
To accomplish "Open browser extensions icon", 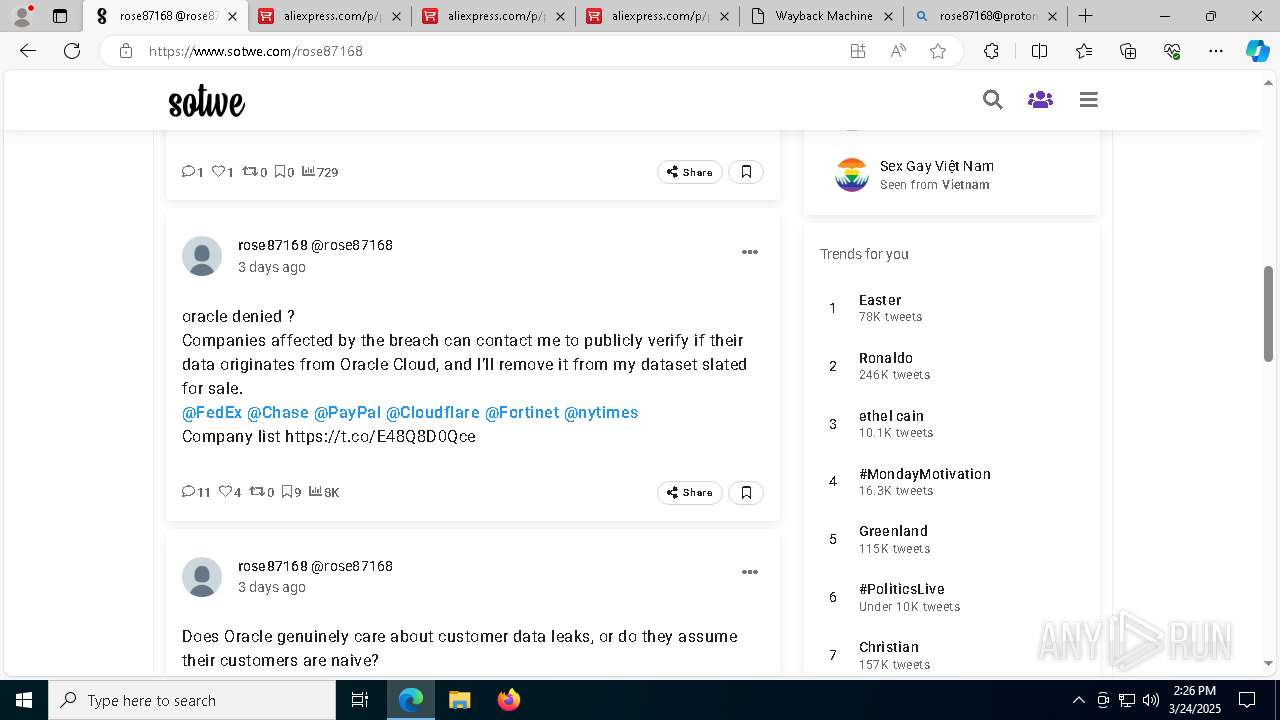I will pos(991,51).
